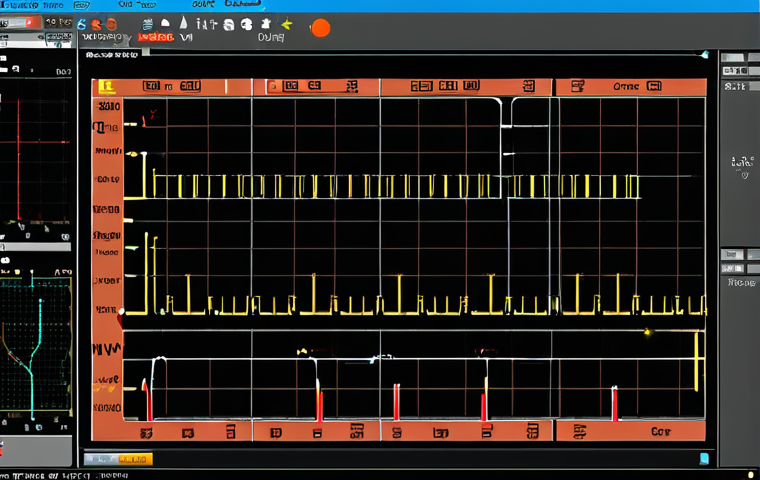Image resolution: width=760 pixels, height=480 pixels.
Task: Click the top grey button in right panel
Action: (732, 58)
